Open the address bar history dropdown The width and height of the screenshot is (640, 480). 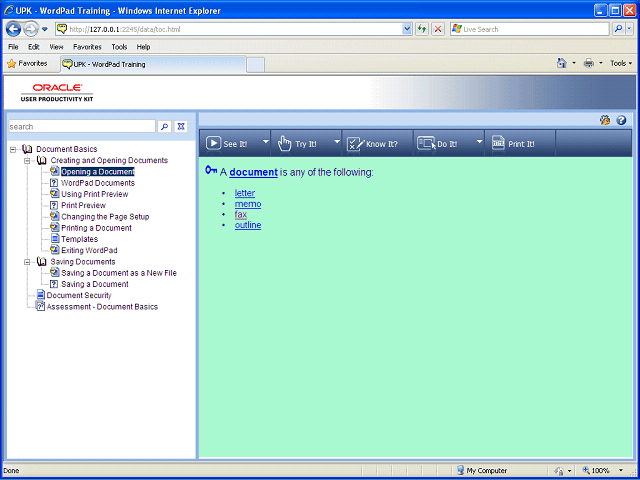[x=407, y=29]
